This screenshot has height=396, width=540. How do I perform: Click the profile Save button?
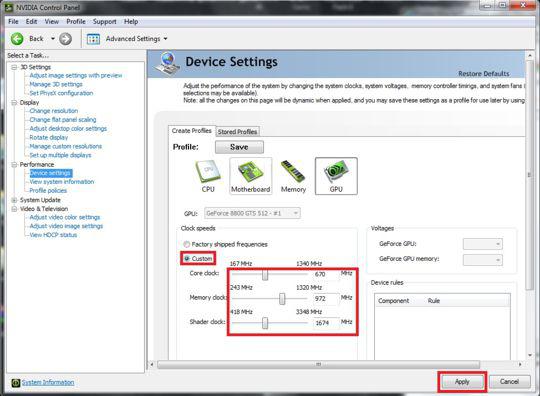pos(239,147)
